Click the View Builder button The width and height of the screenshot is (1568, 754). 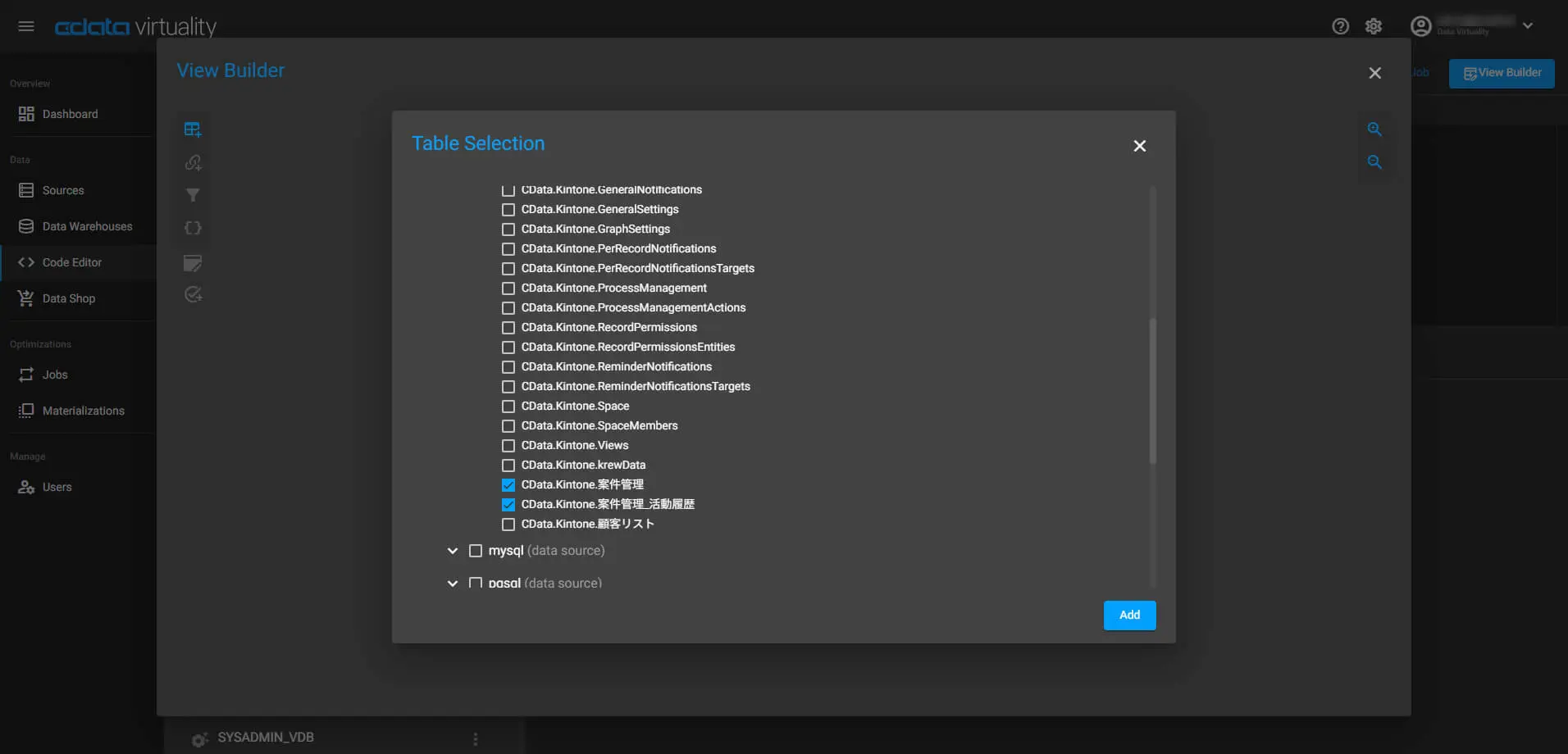[1502, 73]
